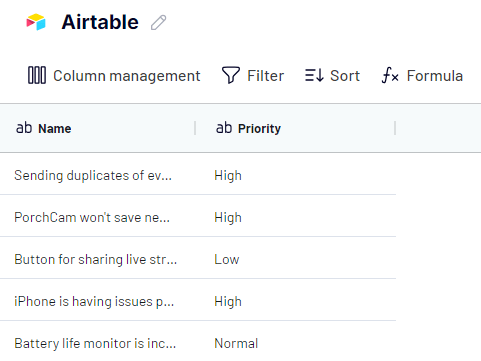Open the Formula editor
This screenshot has height=361, width=481.
pos(422,75)
